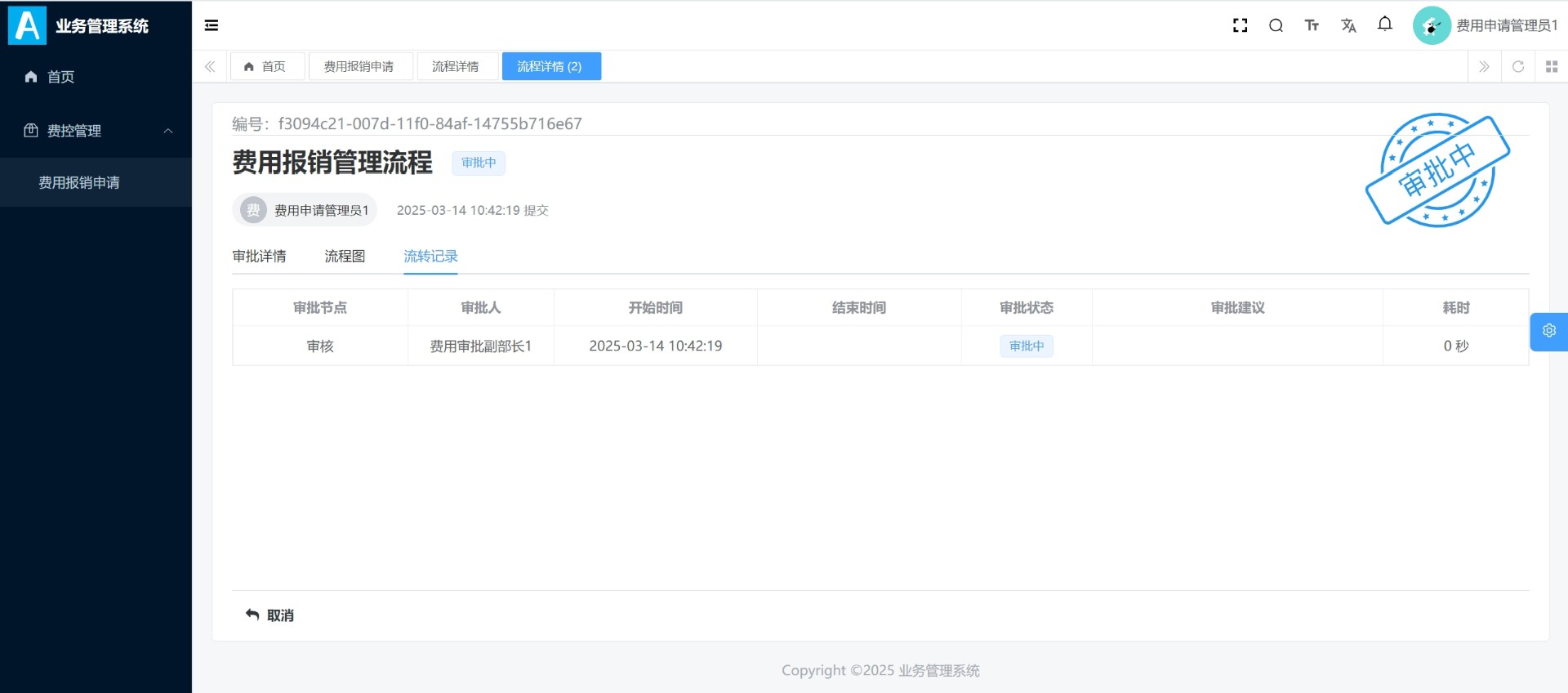Switch to the 流程图 tab
The height and width of the screenshot is (693, 1568).
[345, 257]
